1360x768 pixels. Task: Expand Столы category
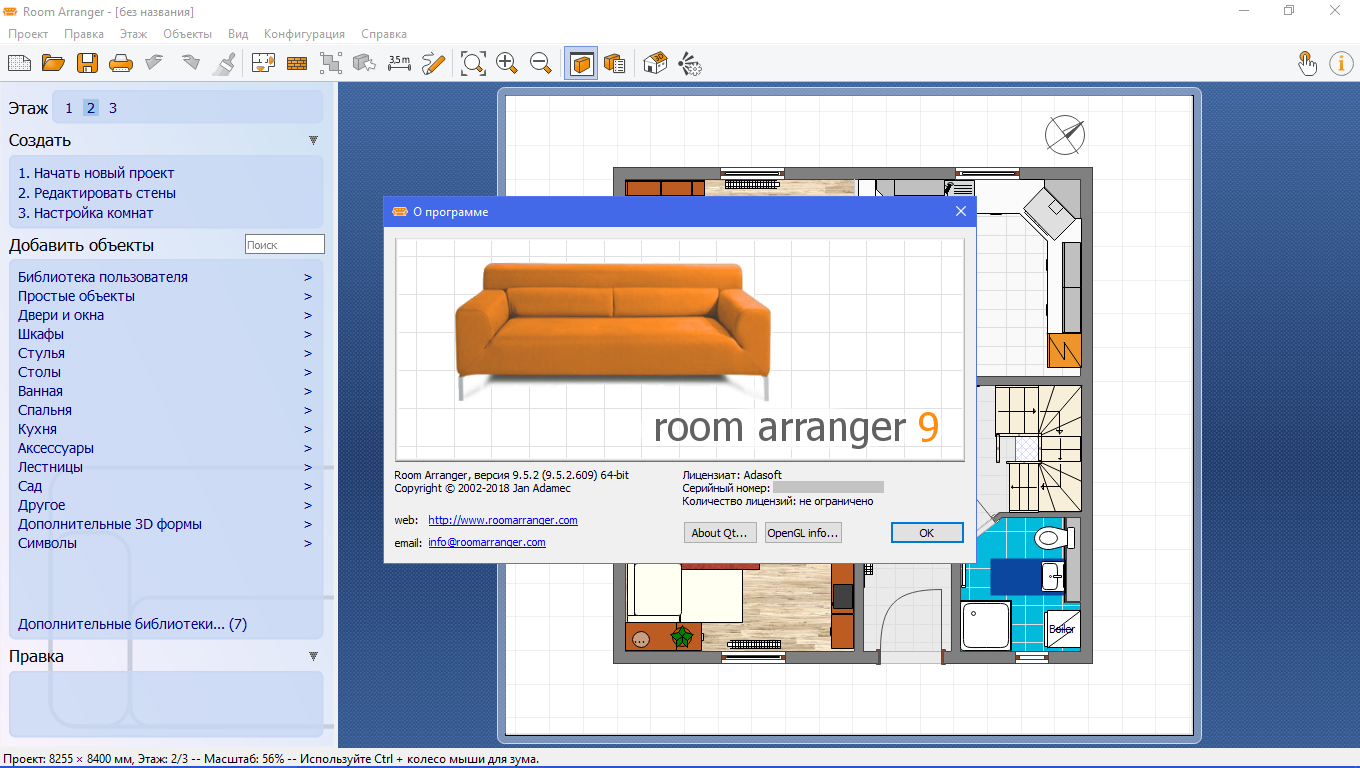click(x=165, y=372)
